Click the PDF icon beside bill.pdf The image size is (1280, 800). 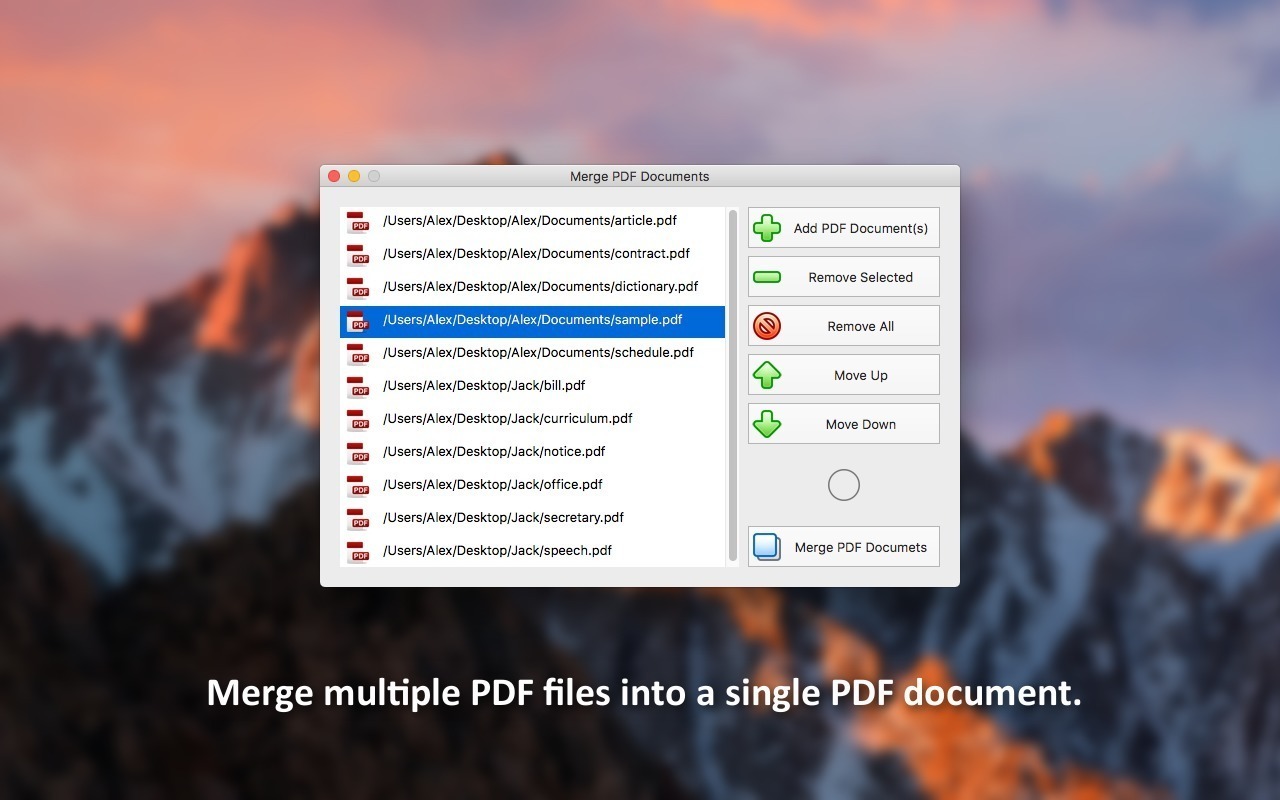pos(358,387)
